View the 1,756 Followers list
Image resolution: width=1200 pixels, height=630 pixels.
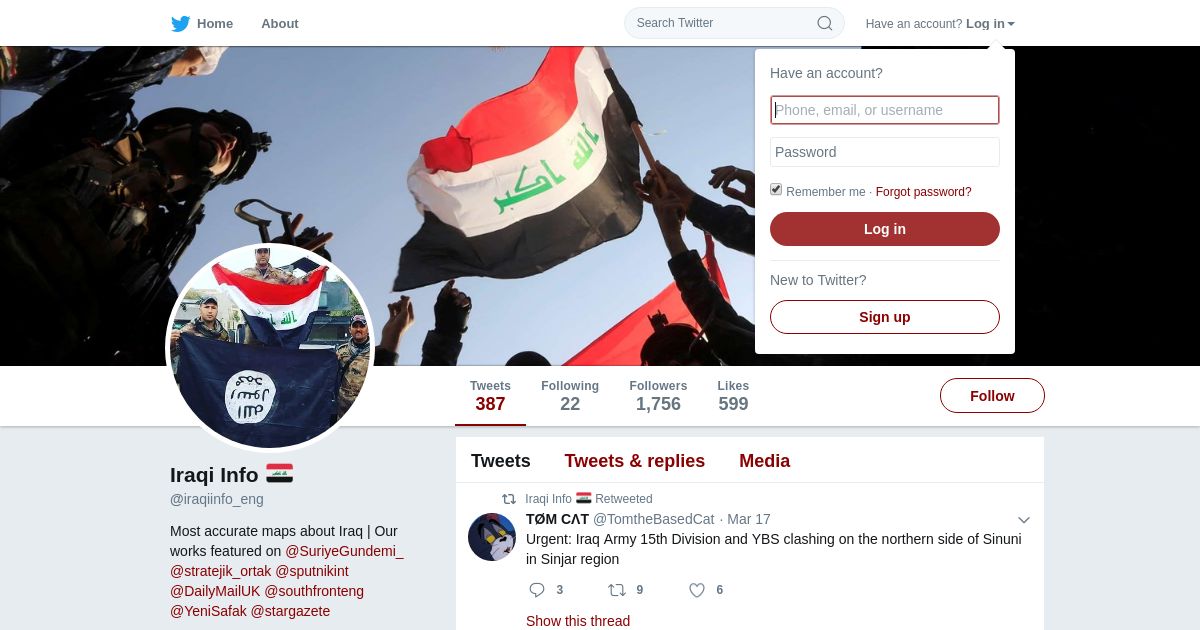(x=658, y=396)
